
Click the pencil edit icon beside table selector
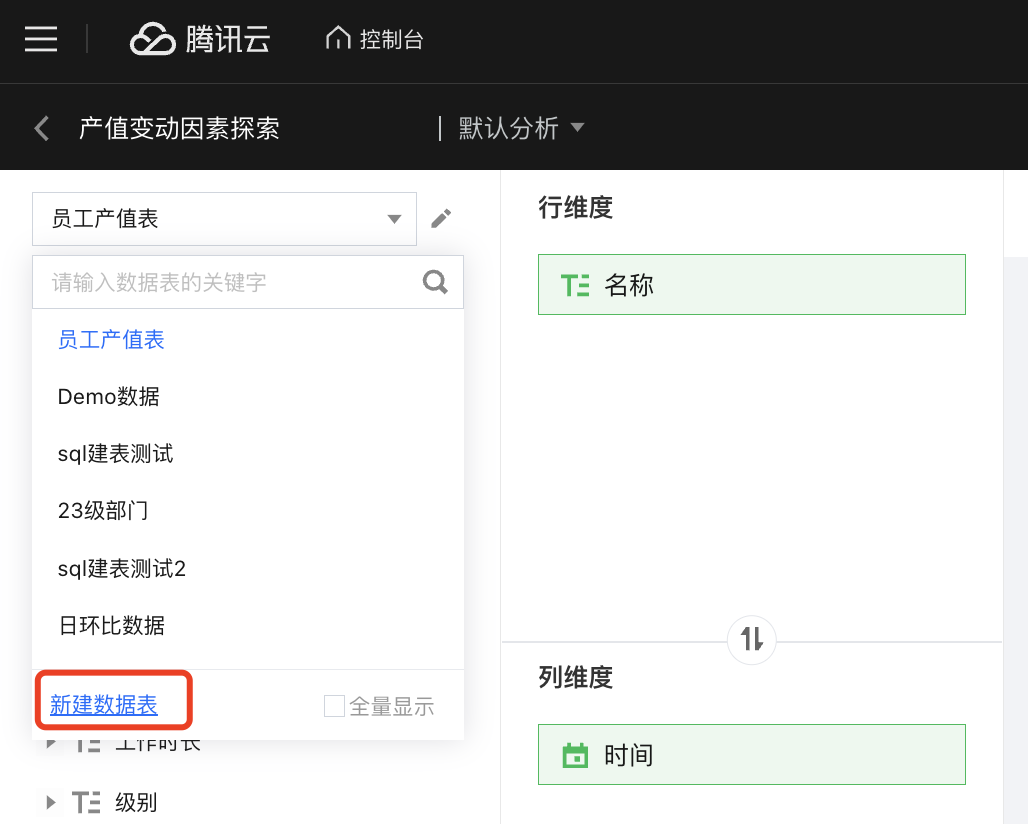[x=441, y=218]
